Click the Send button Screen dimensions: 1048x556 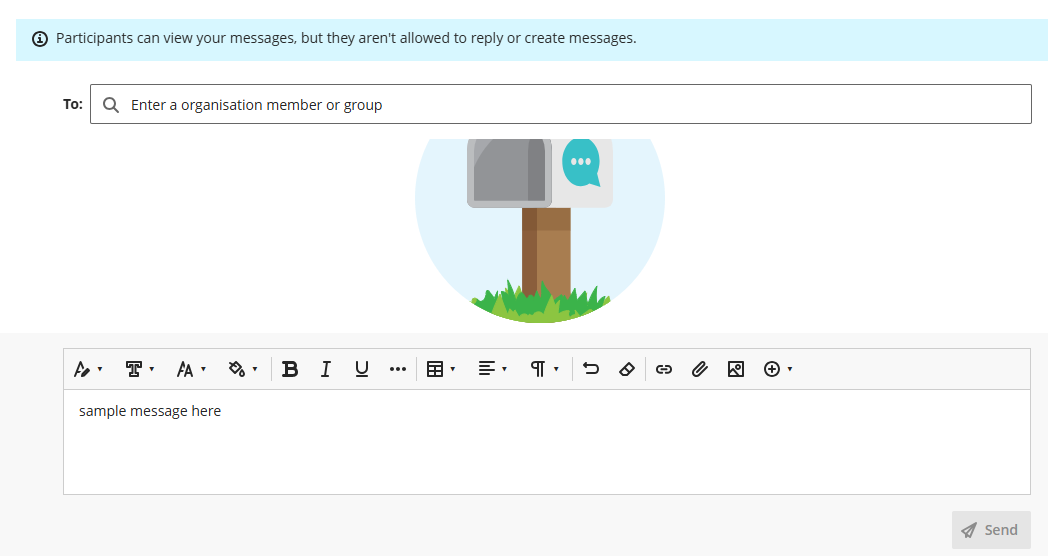coord(991,530)
